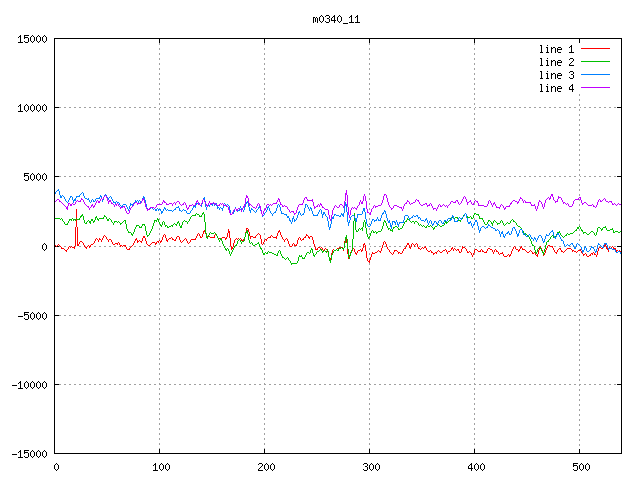Click the -10000 y-axis tick label

pyautogui.click(x=29, y=384)
